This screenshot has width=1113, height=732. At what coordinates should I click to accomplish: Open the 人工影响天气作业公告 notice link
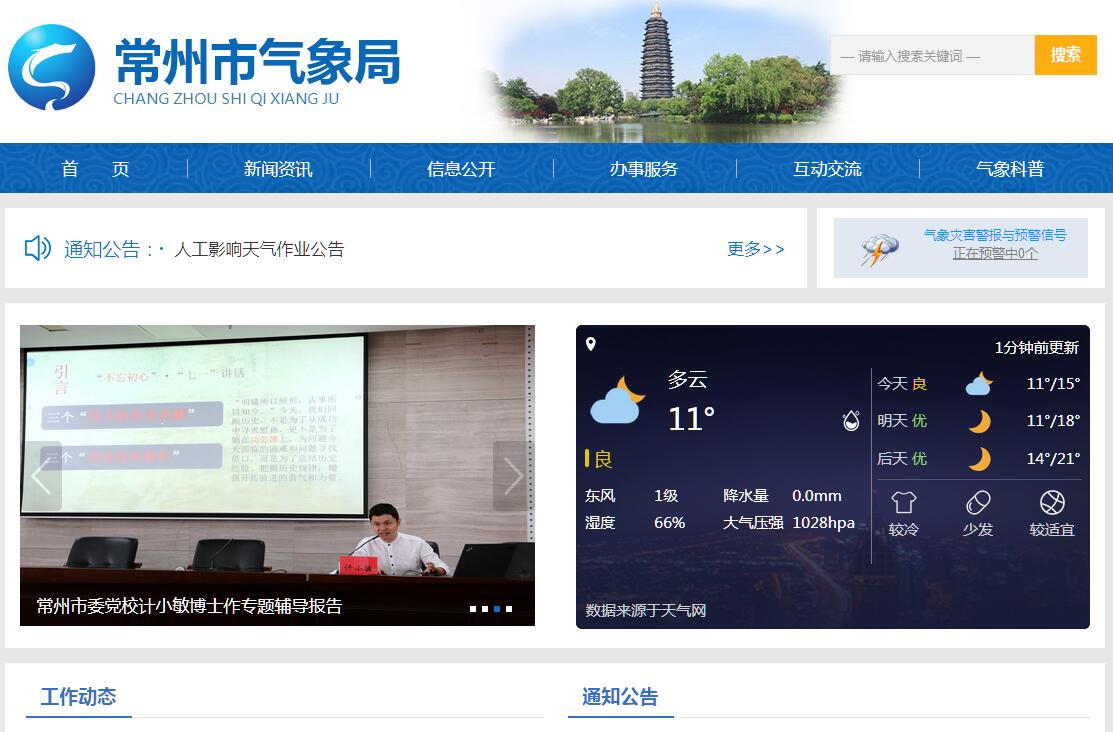(259, 249)
